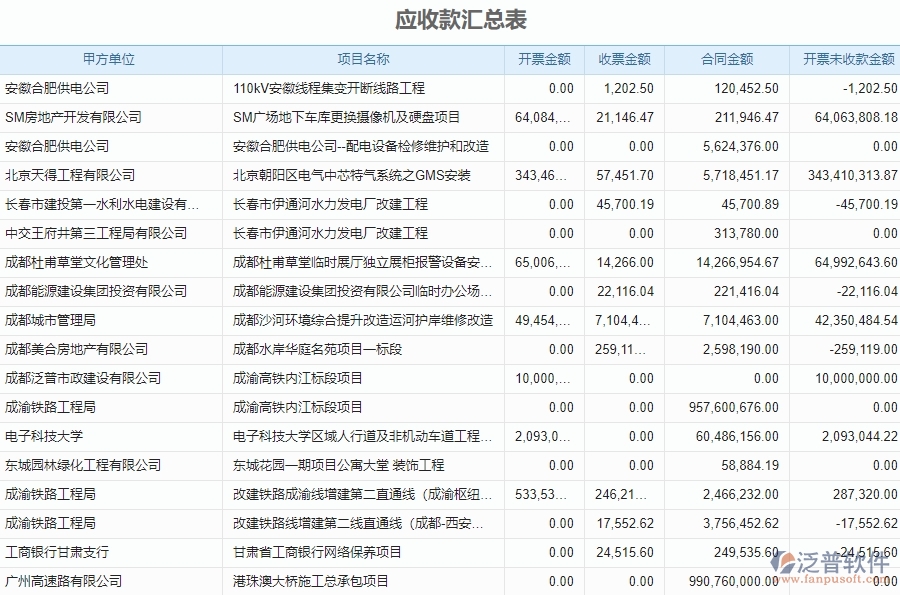Screen dimensions: 900x595
Task: Expand the truncated 改建铁路成渝线增建第二直通线 name
Action: point(362,494)
